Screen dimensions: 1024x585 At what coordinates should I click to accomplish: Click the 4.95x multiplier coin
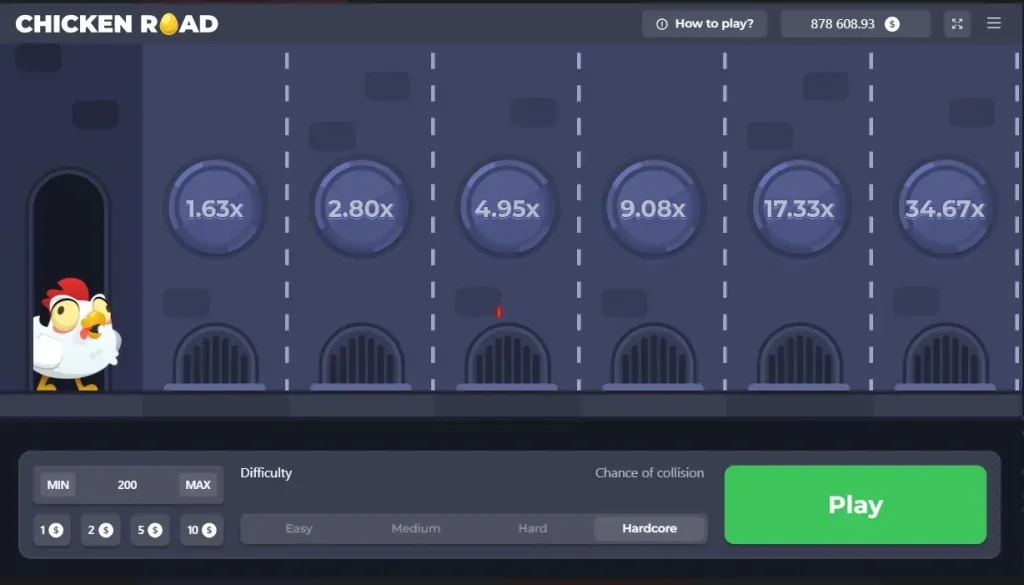tap(507, 208)
